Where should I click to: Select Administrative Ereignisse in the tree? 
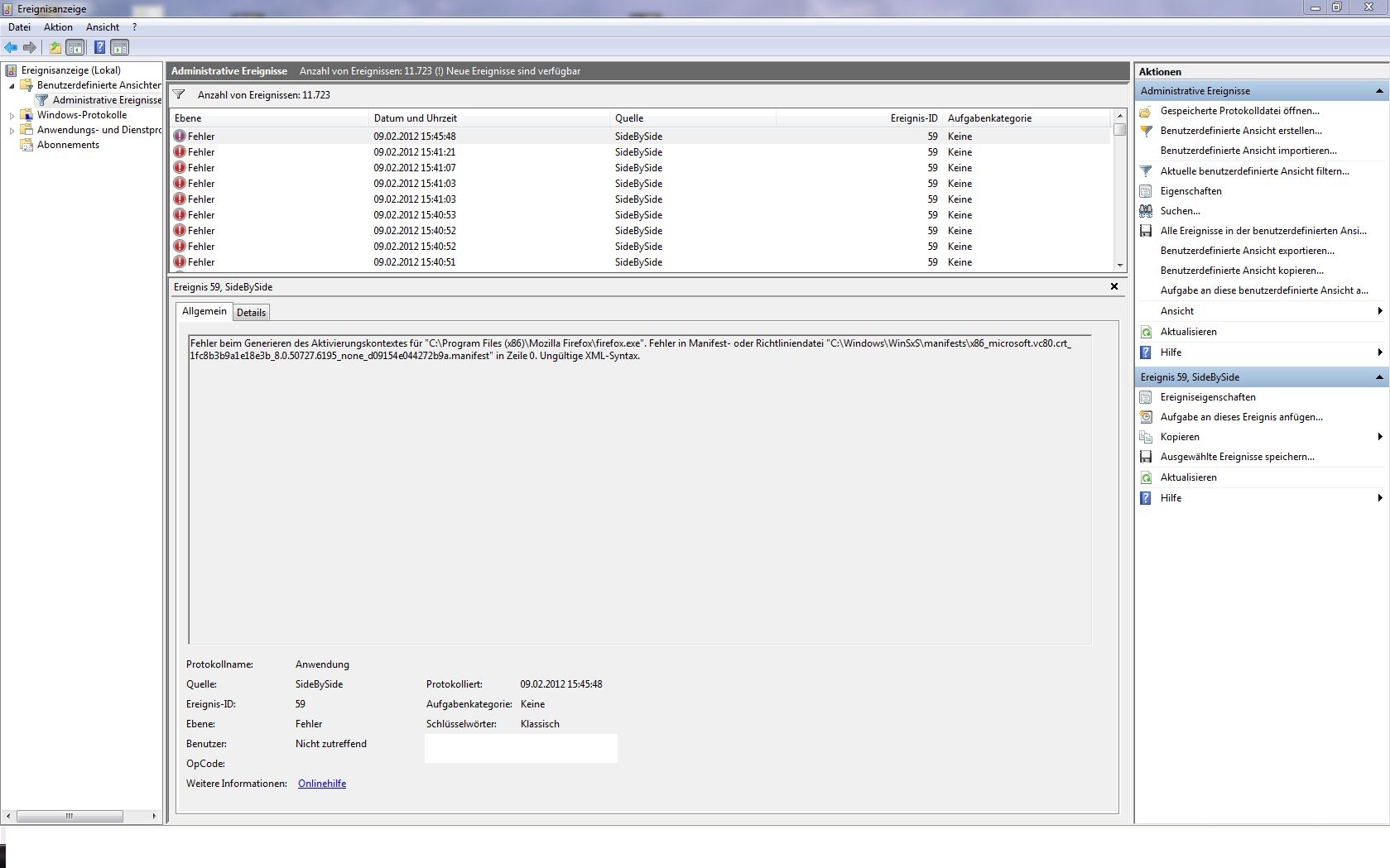(x=107, y=100)
